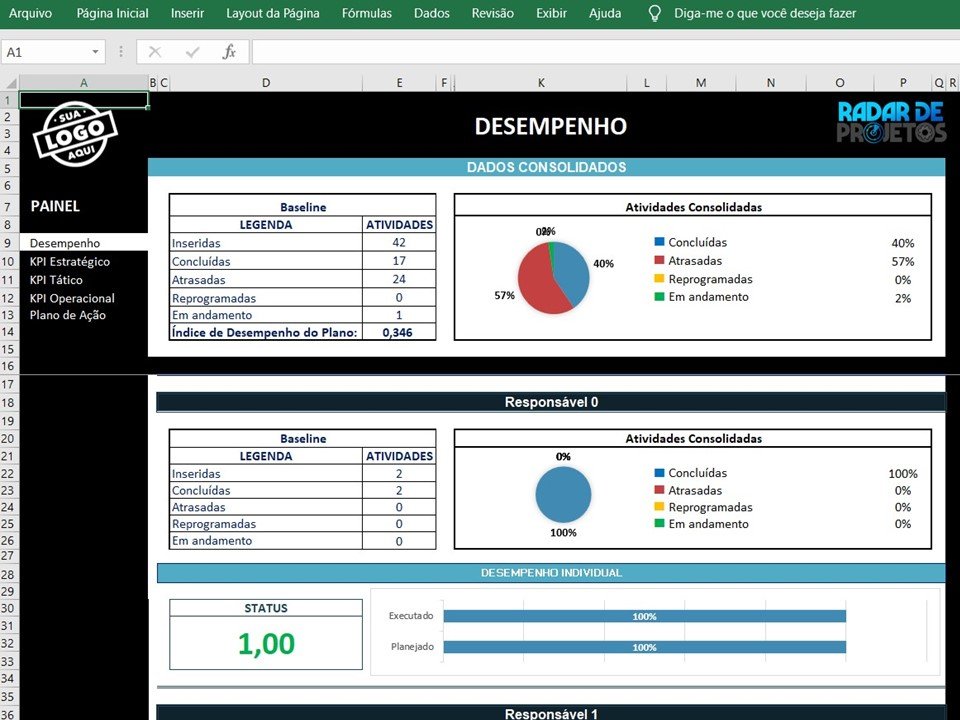Click the Tell Me lightbulb icon
Image resolution: width=960 pixels, height=720 pixels.
(654, 14)
